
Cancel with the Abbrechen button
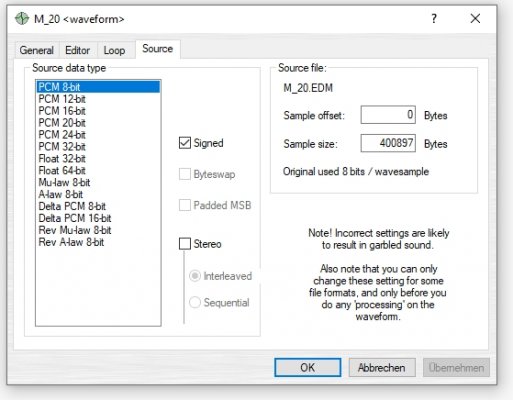382,368
